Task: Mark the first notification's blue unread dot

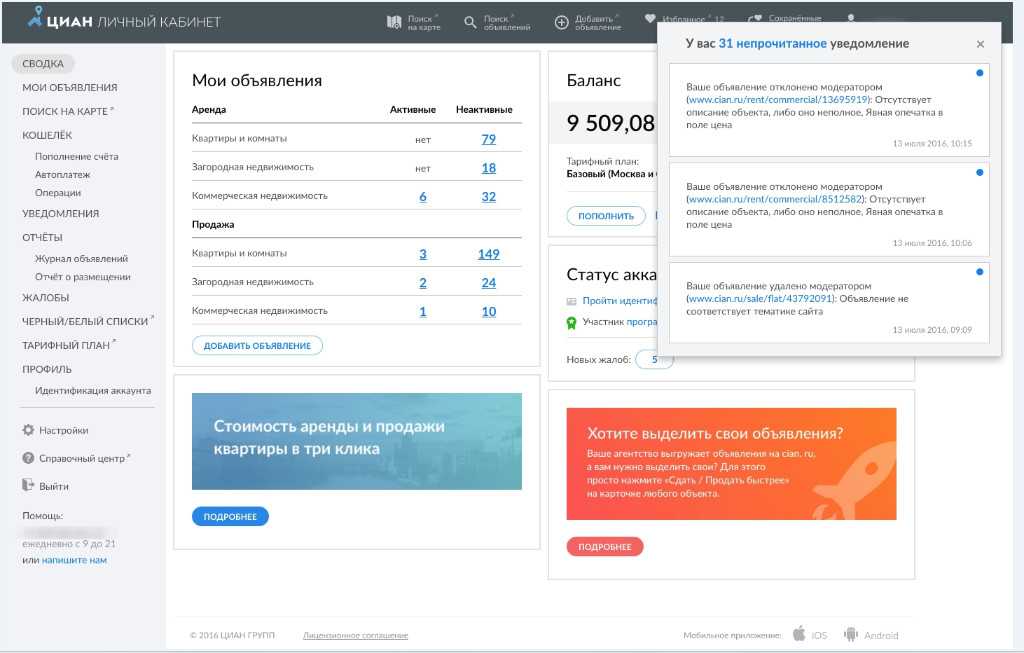Action: tap(979, 73)
